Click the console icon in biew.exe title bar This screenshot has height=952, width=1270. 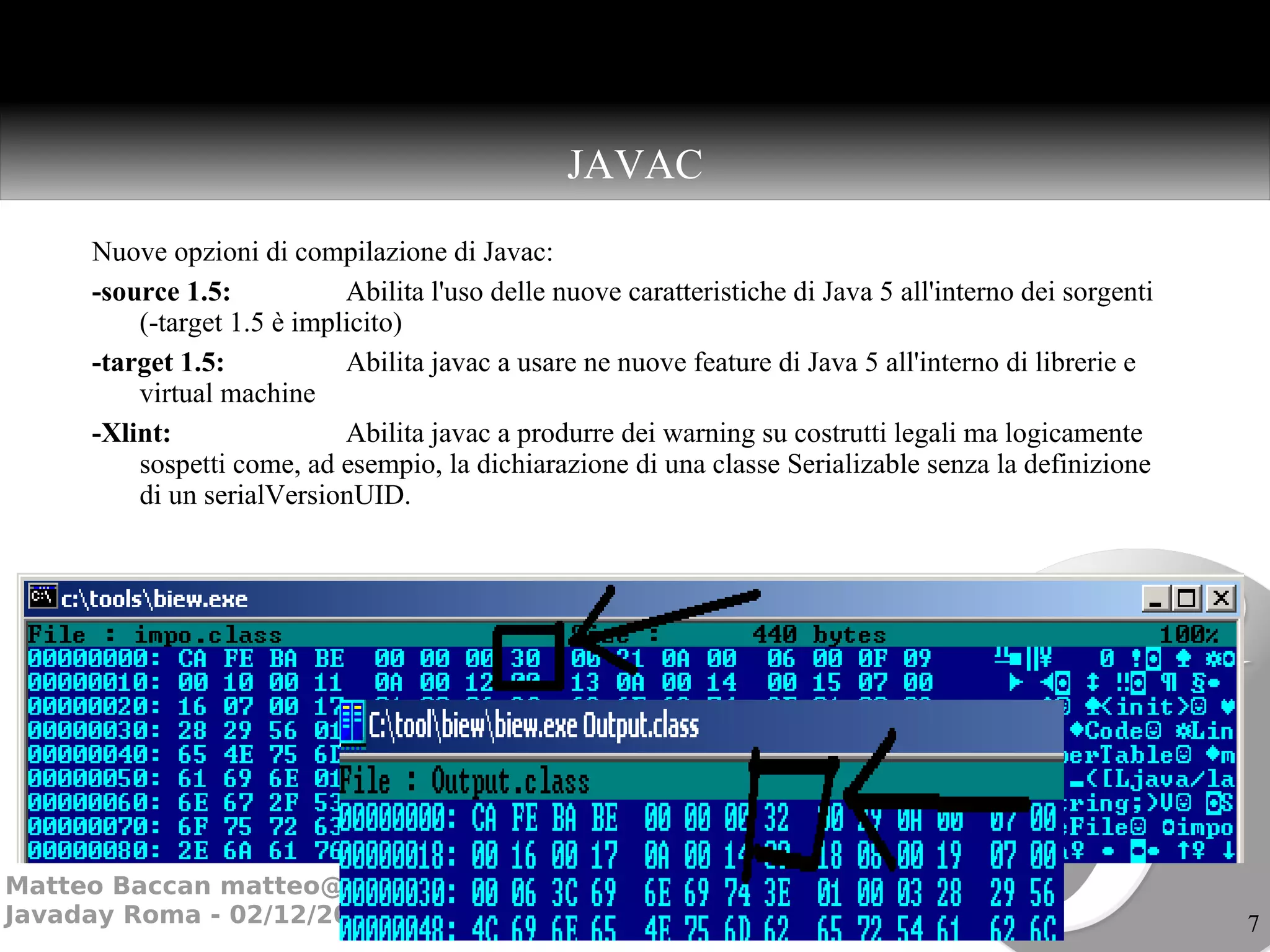click(x=42, y=597)
